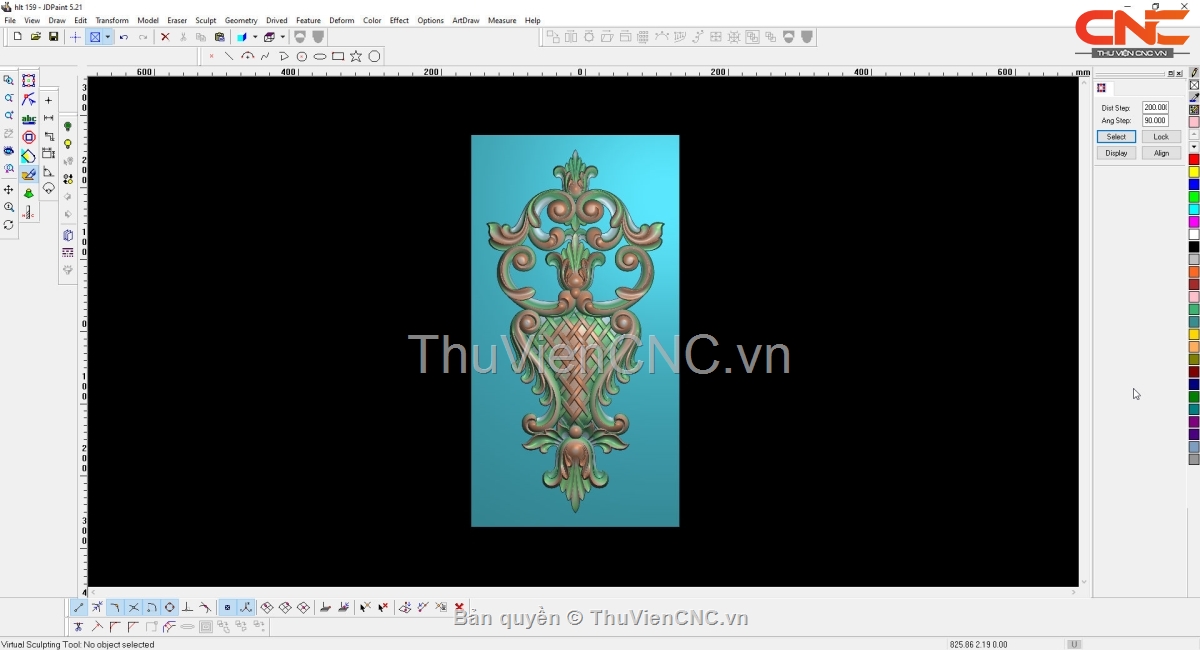Open the File menu
The image size is (1200, 650).
point(10,20)
